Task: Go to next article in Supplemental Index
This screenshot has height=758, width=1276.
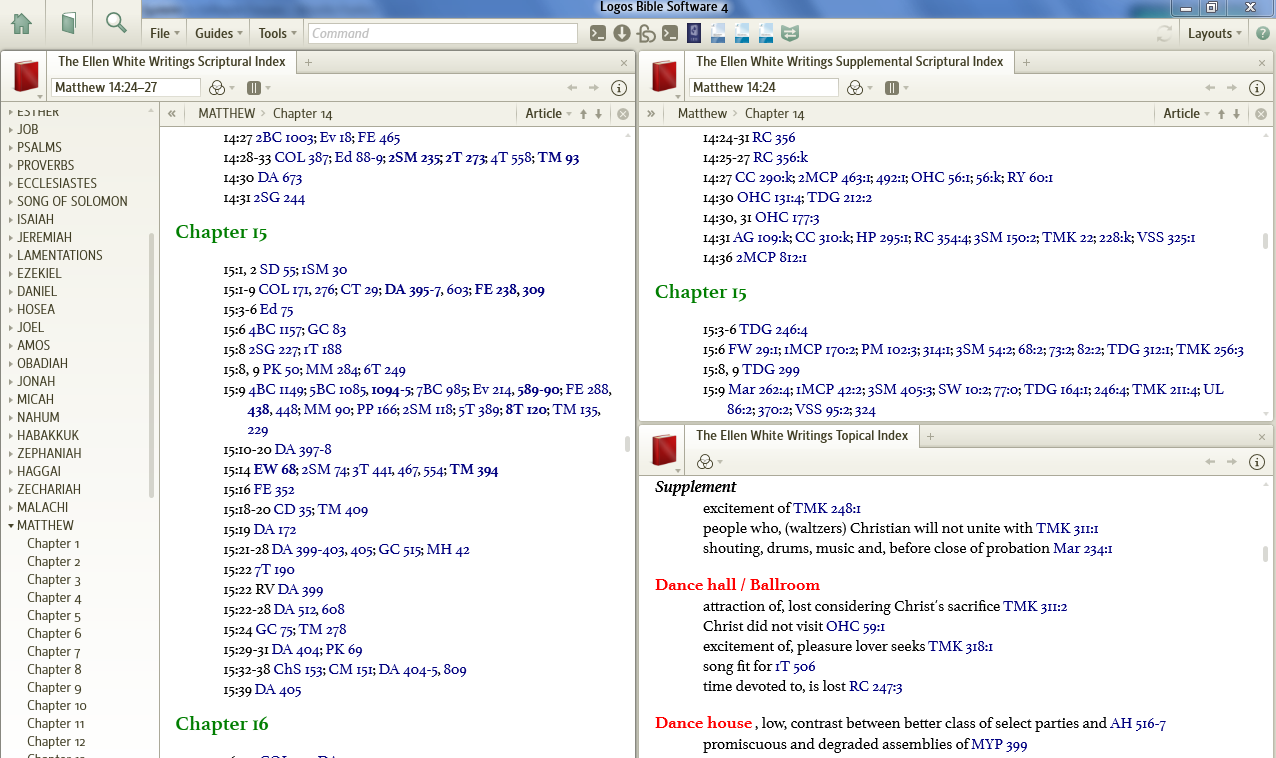Action: 1237,114
